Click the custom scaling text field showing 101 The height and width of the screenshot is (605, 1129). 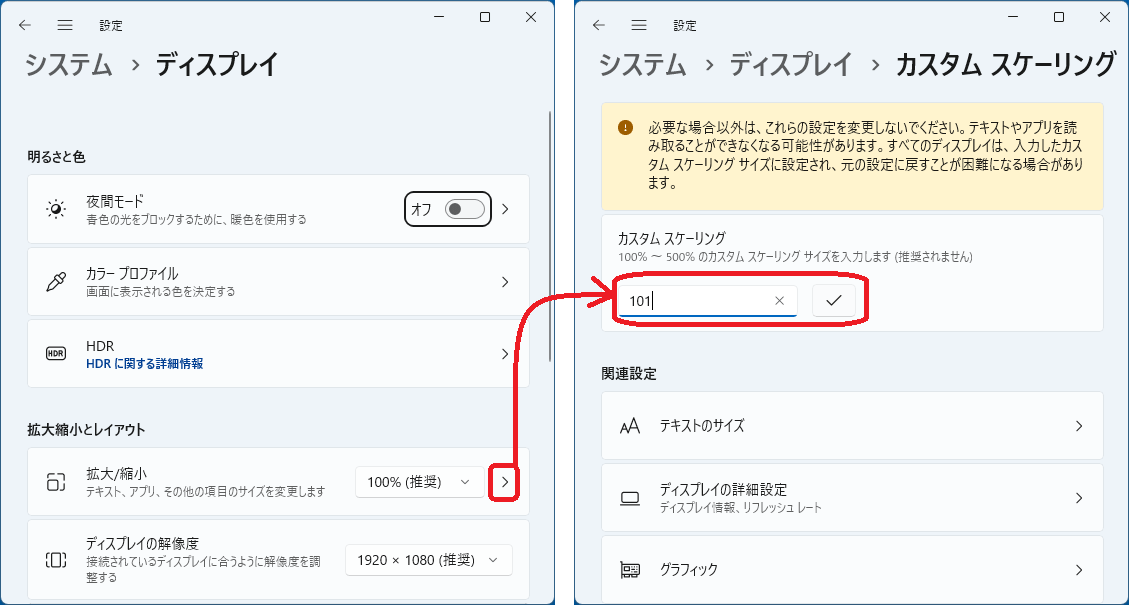tap(695, 300)
